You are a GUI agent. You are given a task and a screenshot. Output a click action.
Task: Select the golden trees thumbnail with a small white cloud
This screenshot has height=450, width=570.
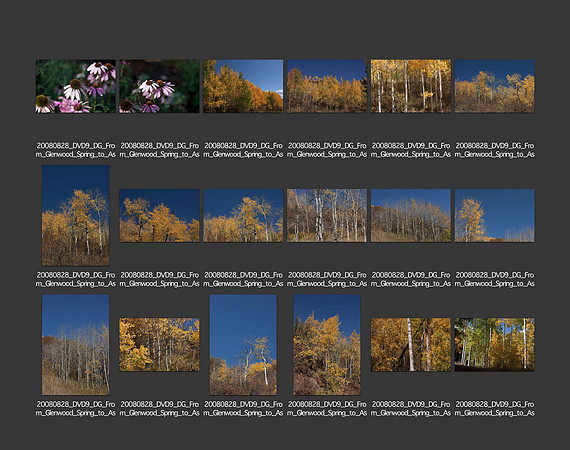[243, 86]
